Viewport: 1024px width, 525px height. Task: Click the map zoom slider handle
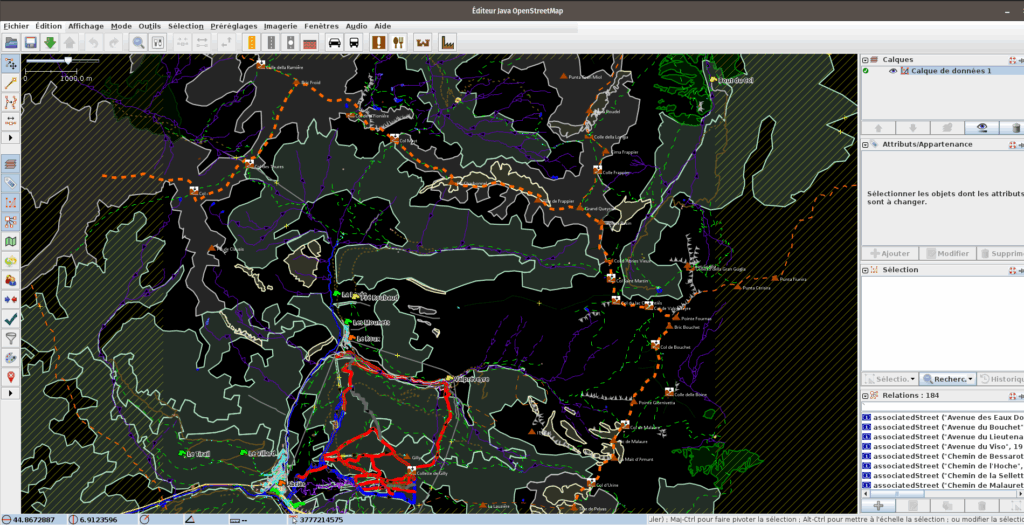[x=68, y=61]
